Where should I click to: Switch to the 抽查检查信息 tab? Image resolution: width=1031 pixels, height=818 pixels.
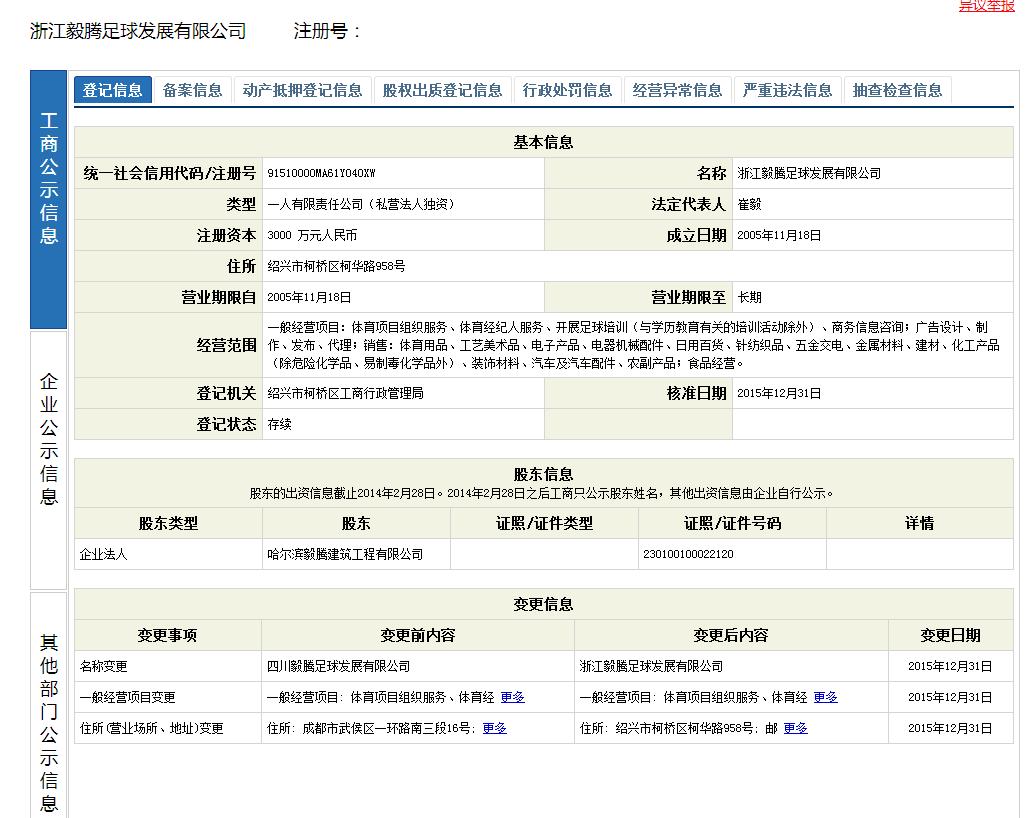(x=897, y=89)
